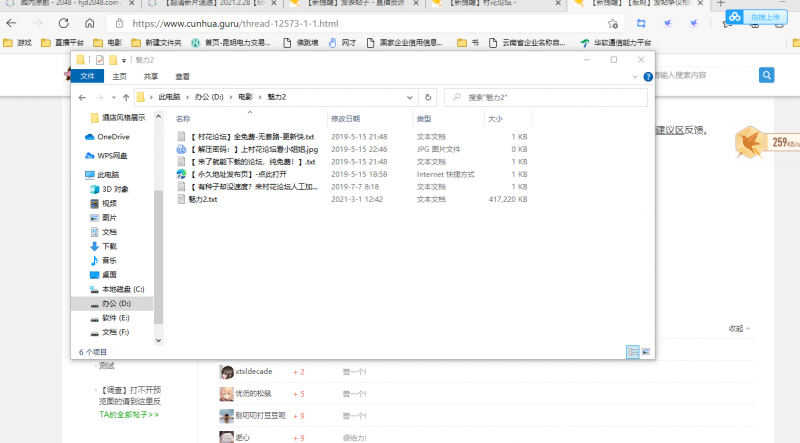Open Explorer help question mark icon
Image resolution: width=800 pixels, height=443 pixels.
646,76
